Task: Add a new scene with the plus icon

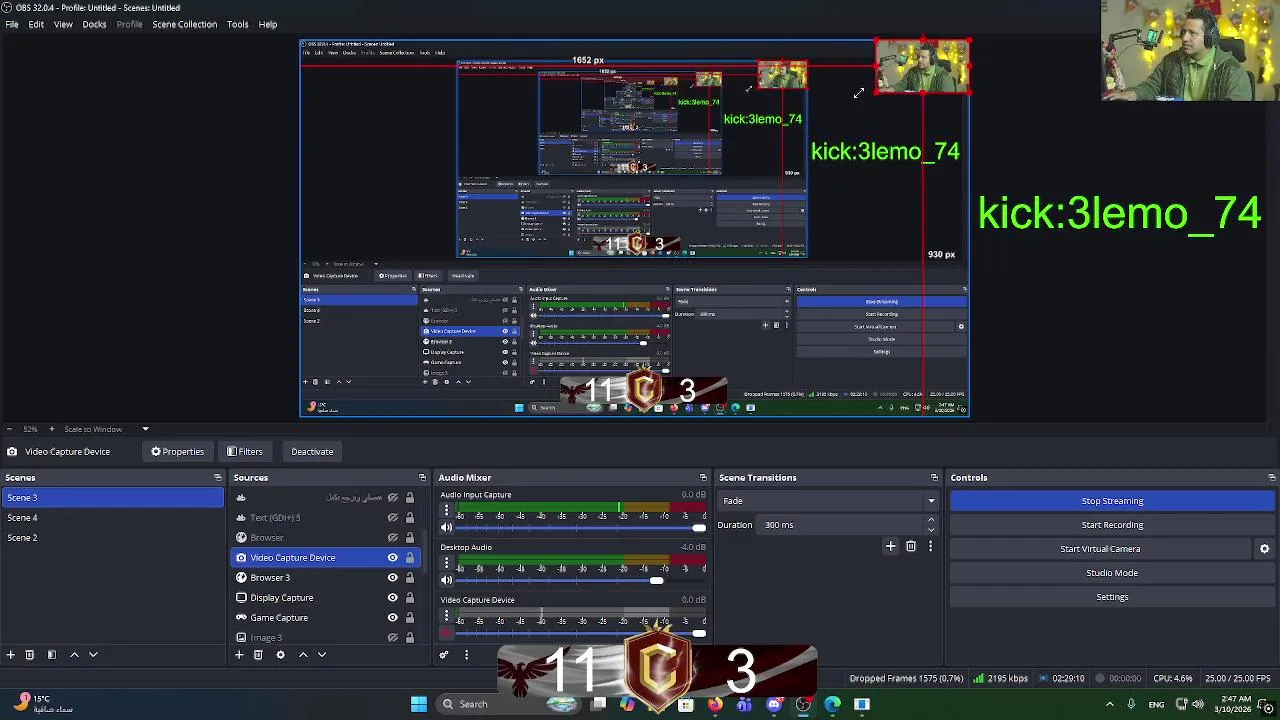Action: [10, 655]
